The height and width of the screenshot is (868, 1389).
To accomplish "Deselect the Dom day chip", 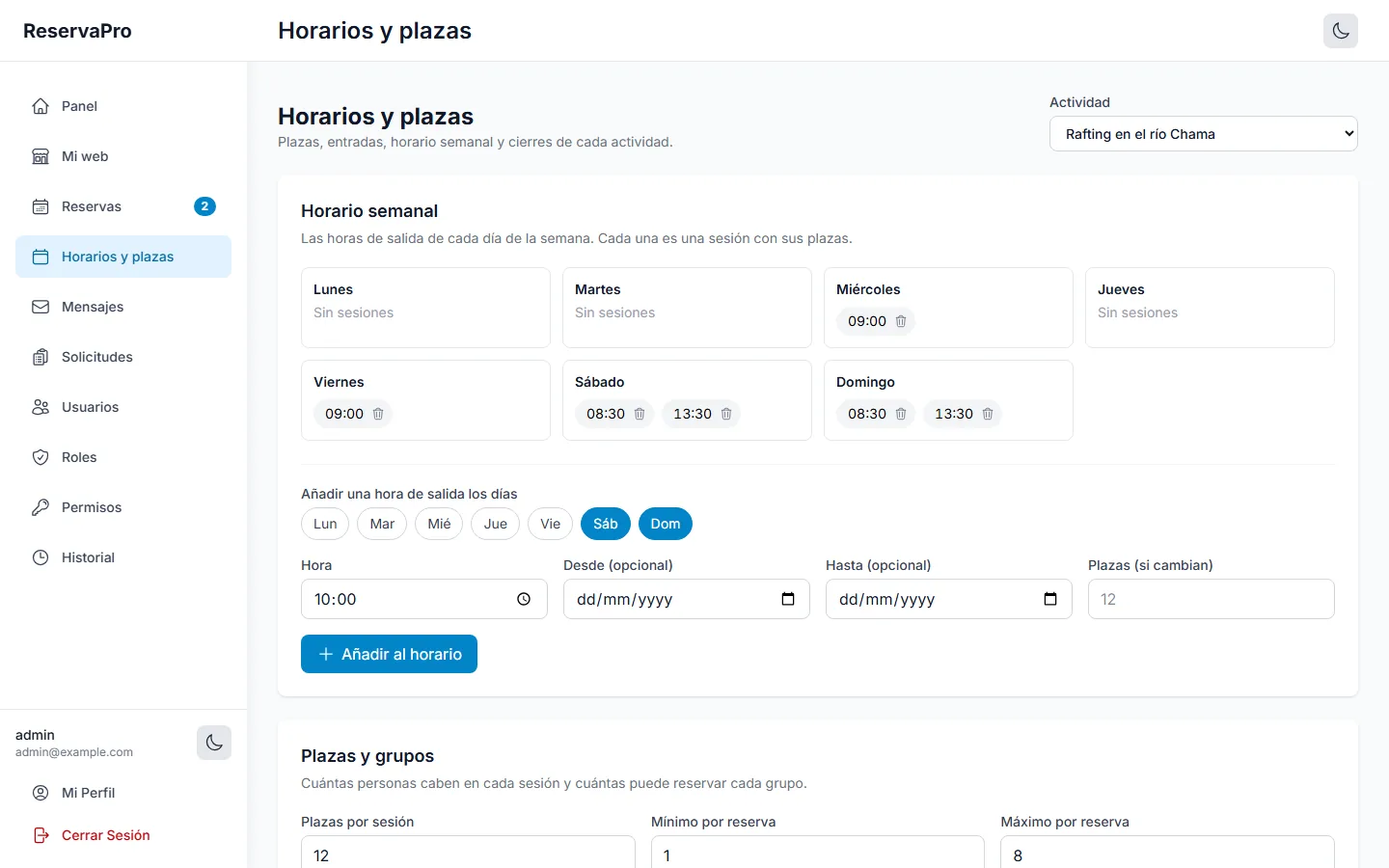I will [666, 524].
